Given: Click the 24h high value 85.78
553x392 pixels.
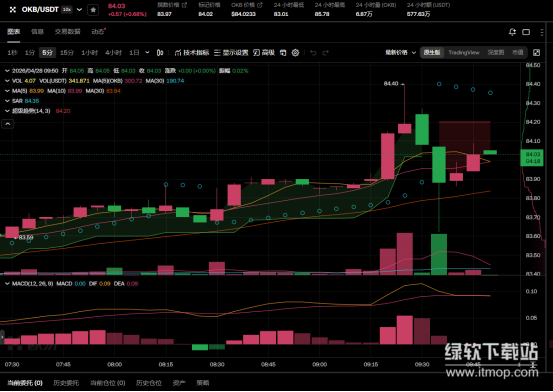Looking at the screenshot, I should tap(322, 14).
